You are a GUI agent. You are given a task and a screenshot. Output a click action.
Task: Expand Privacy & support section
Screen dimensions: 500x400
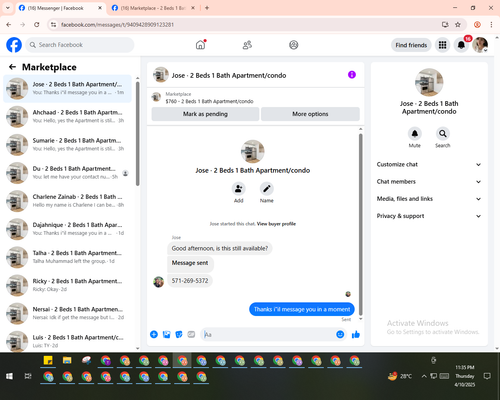click(x=429, y=216)
